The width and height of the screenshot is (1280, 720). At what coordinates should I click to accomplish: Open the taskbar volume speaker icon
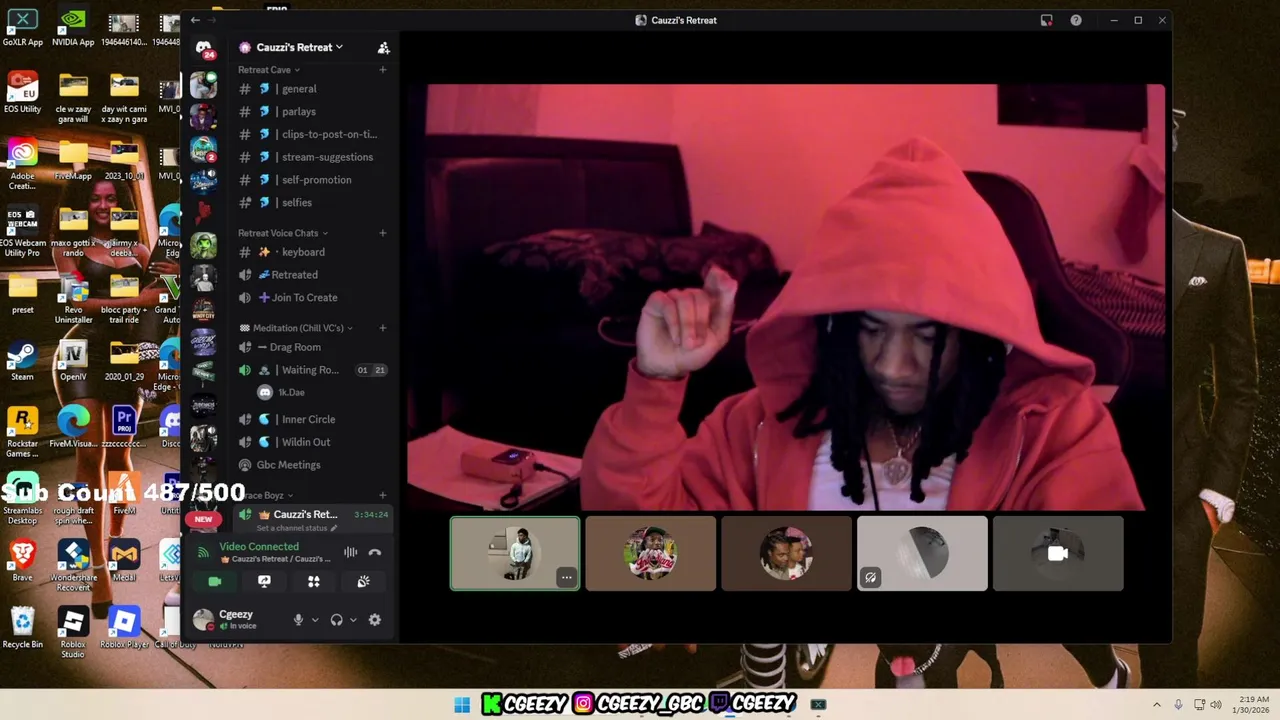pos(1216,705)
